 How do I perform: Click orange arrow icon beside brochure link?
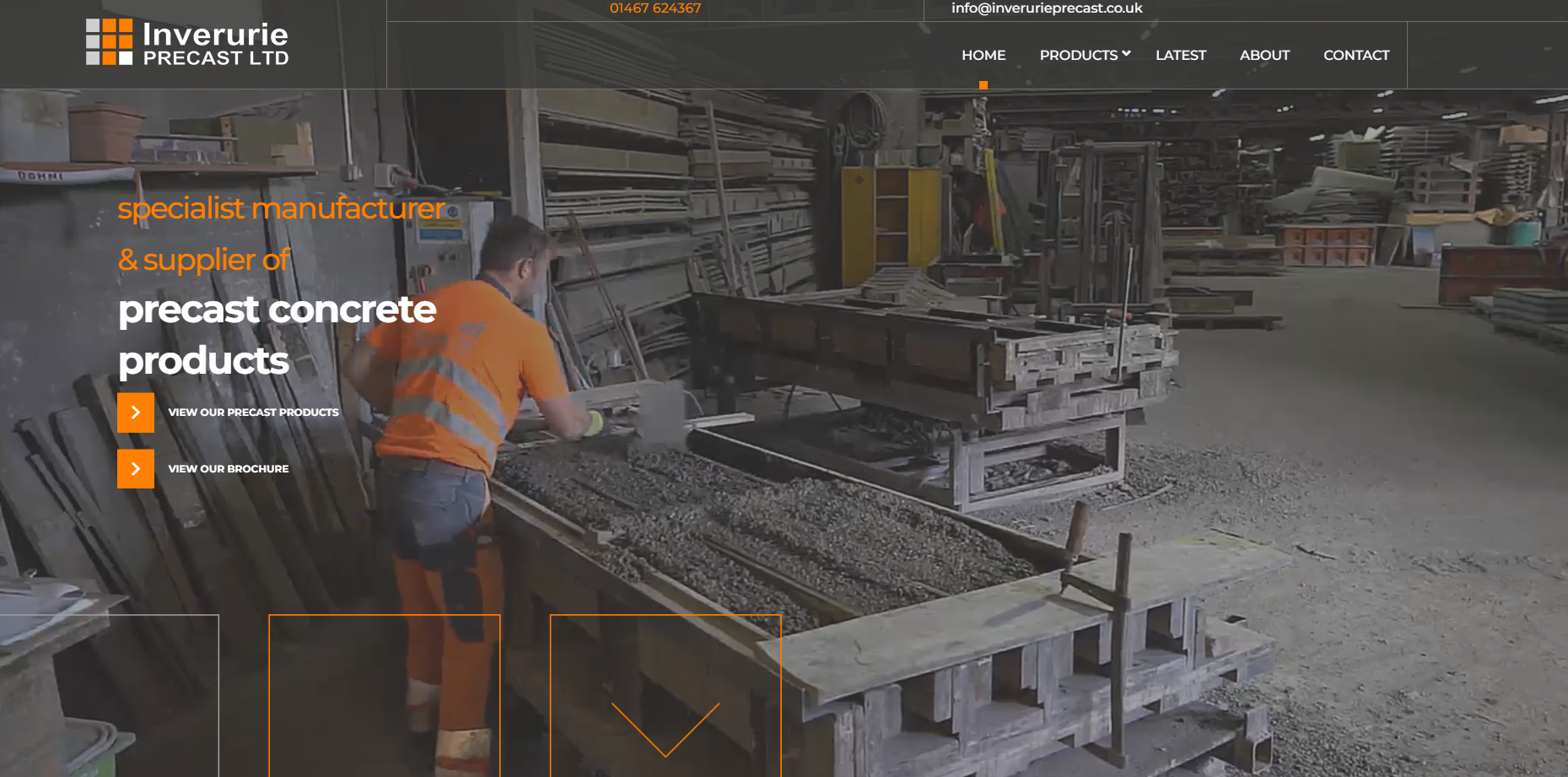pyautogui.click(x=136, y=469)
